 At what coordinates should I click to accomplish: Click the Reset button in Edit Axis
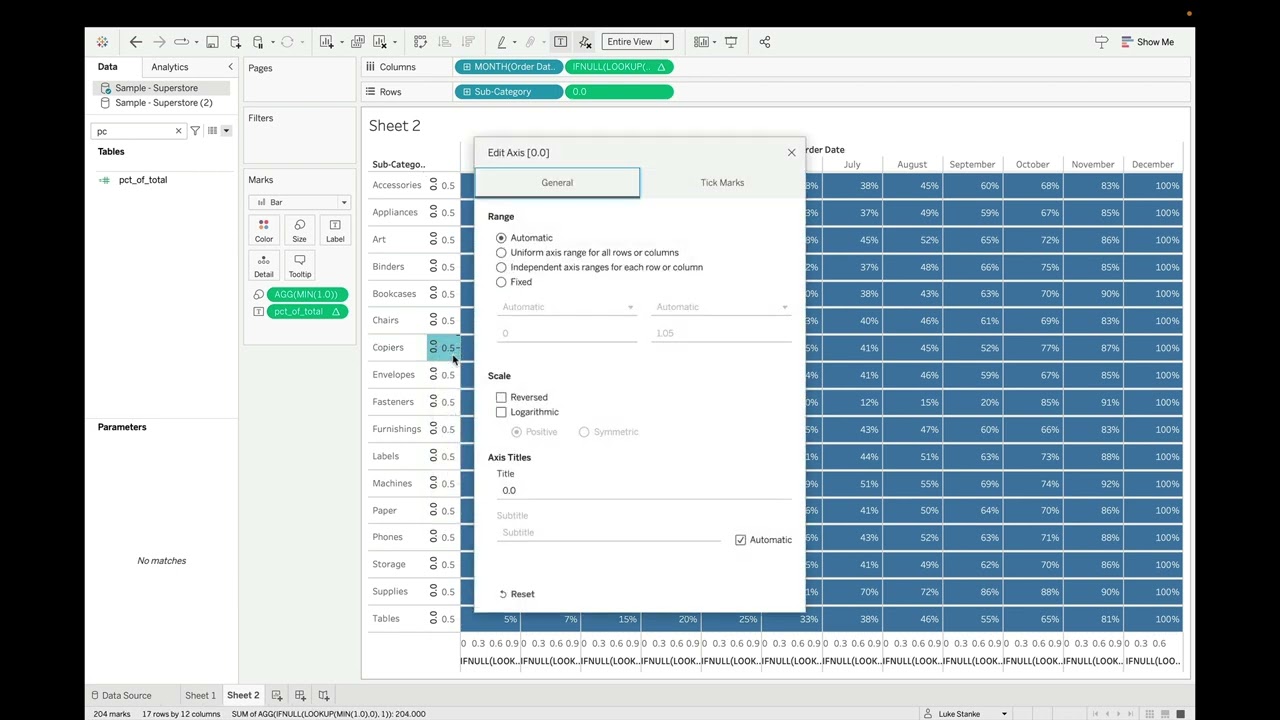tap(517, 594)
